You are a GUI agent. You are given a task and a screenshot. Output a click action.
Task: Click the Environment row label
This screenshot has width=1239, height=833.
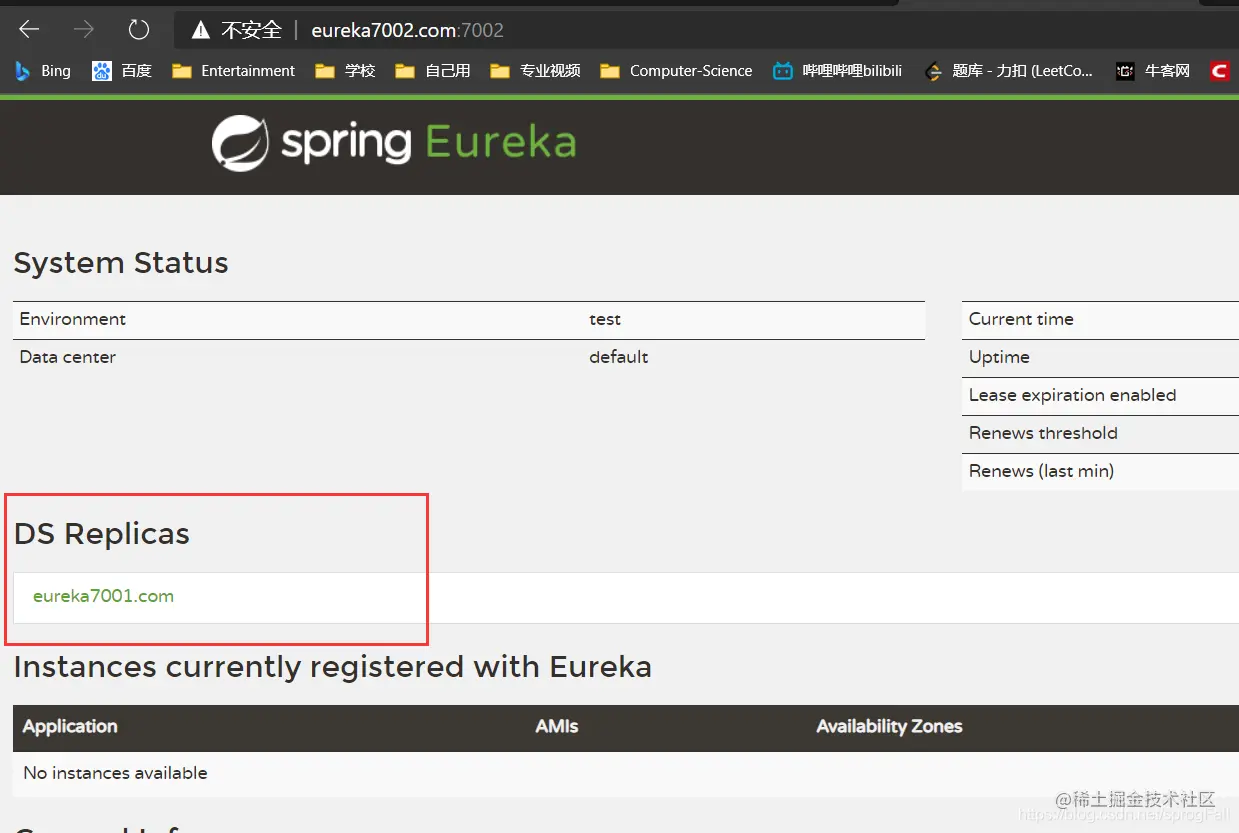point(73,319)
